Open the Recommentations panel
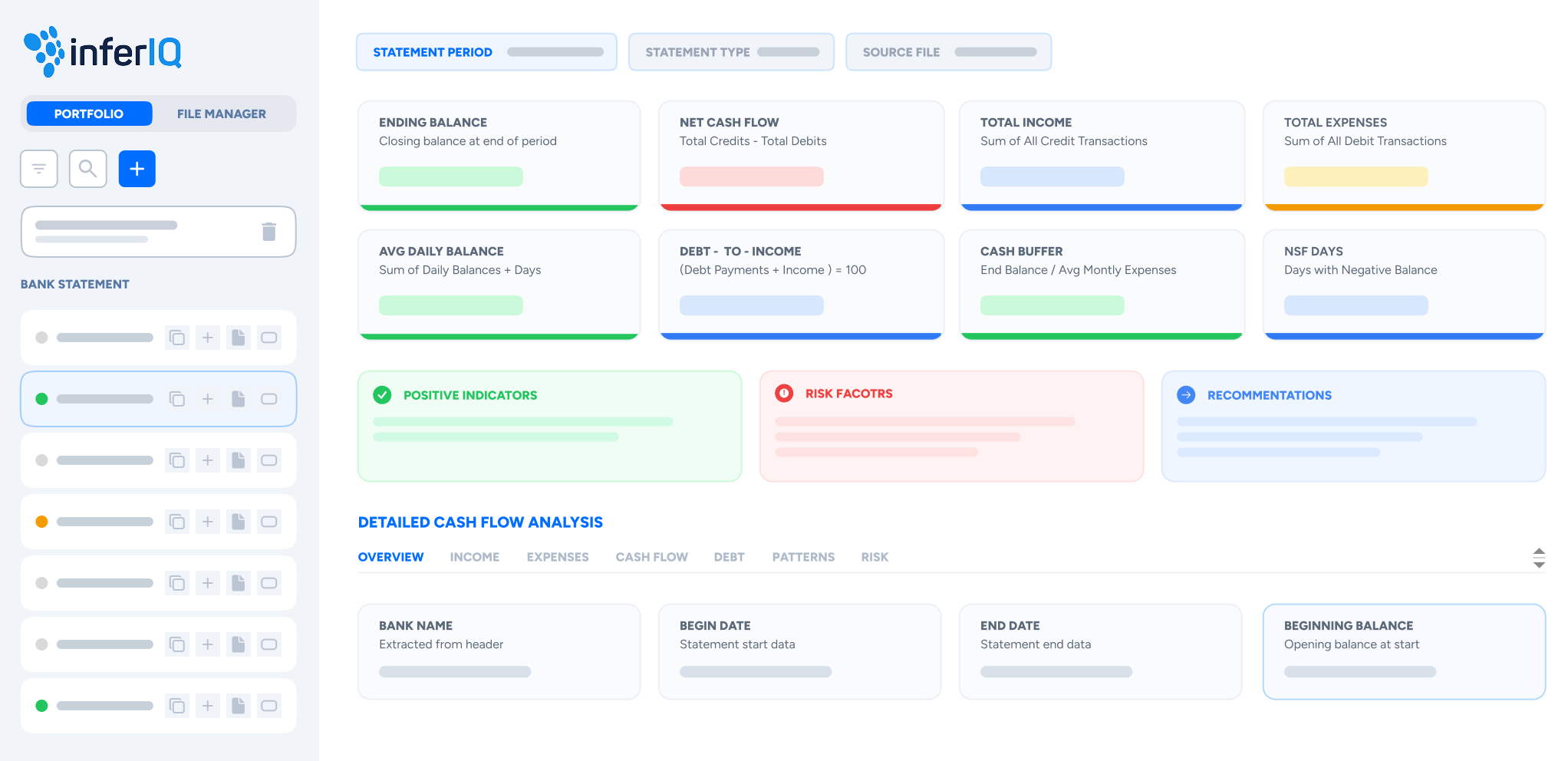The height and width of the screenshot is (761, 1568). 1269,395
